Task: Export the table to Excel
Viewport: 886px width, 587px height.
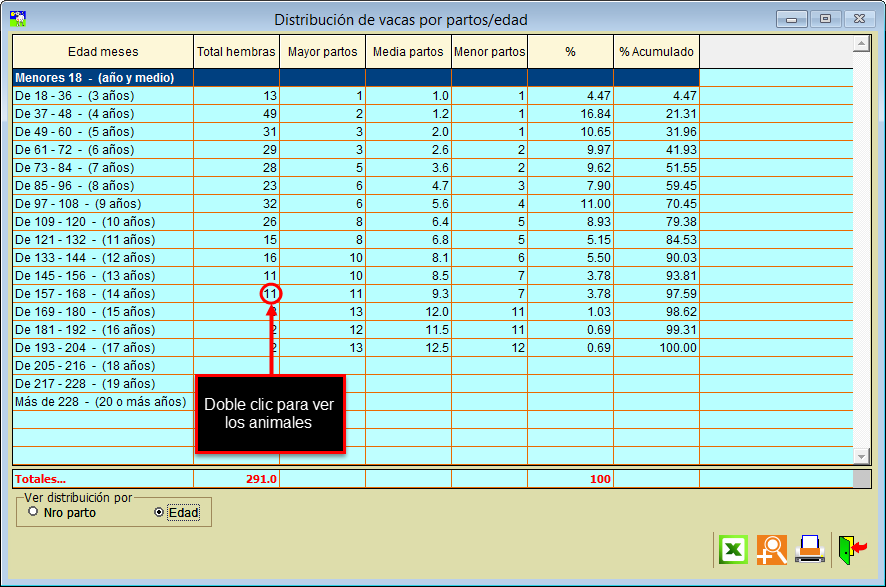Action: point(733,549)
